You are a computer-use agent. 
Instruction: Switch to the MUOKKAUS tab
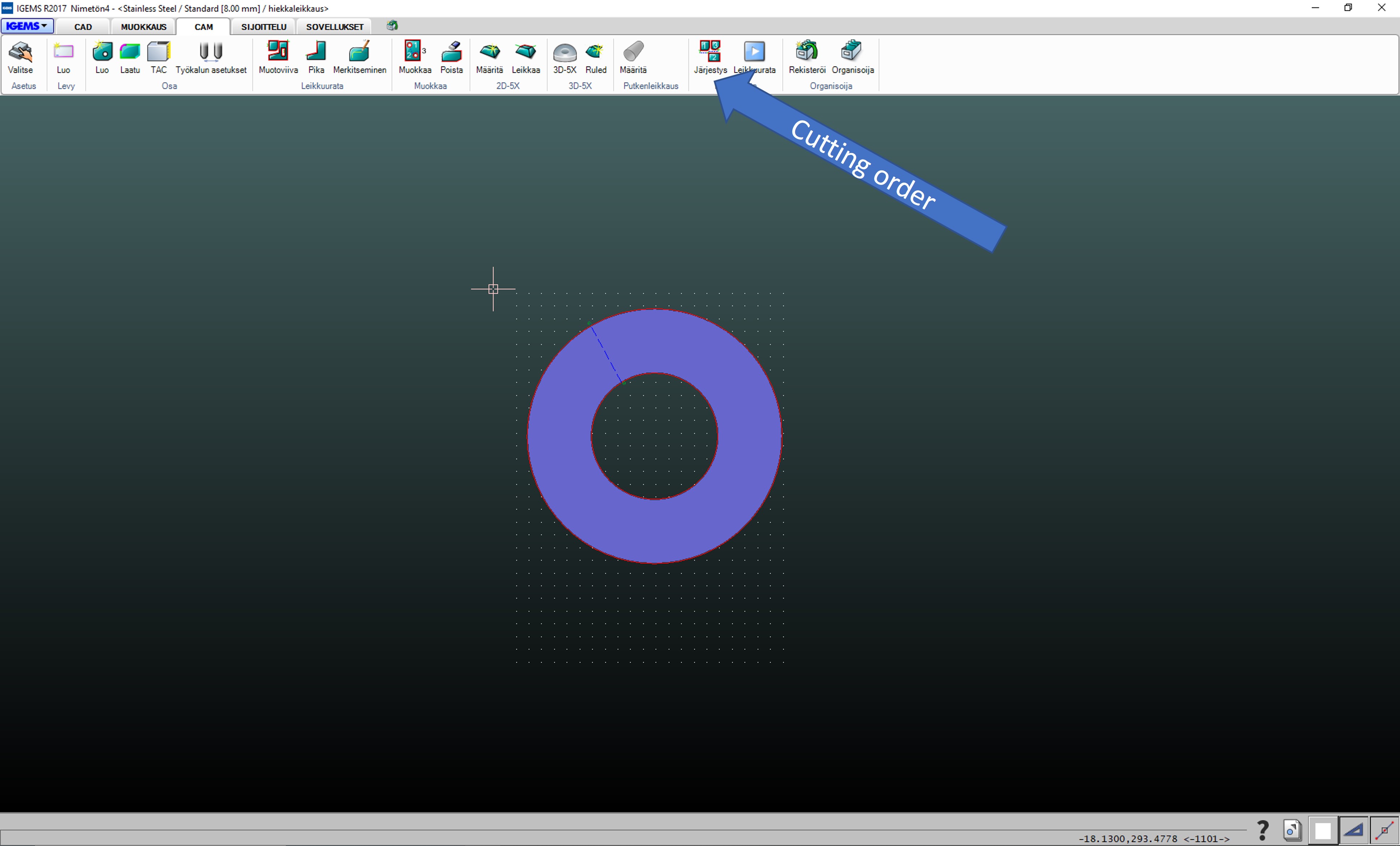tap(144, 27)
